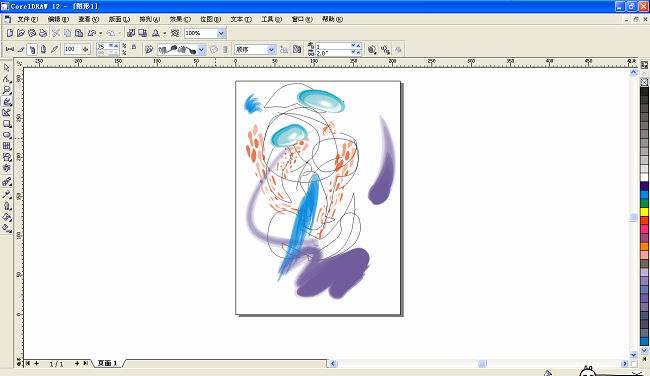Click the no-fill X swatch
This screenshot has width=650, height=376.
pos(644,82)
